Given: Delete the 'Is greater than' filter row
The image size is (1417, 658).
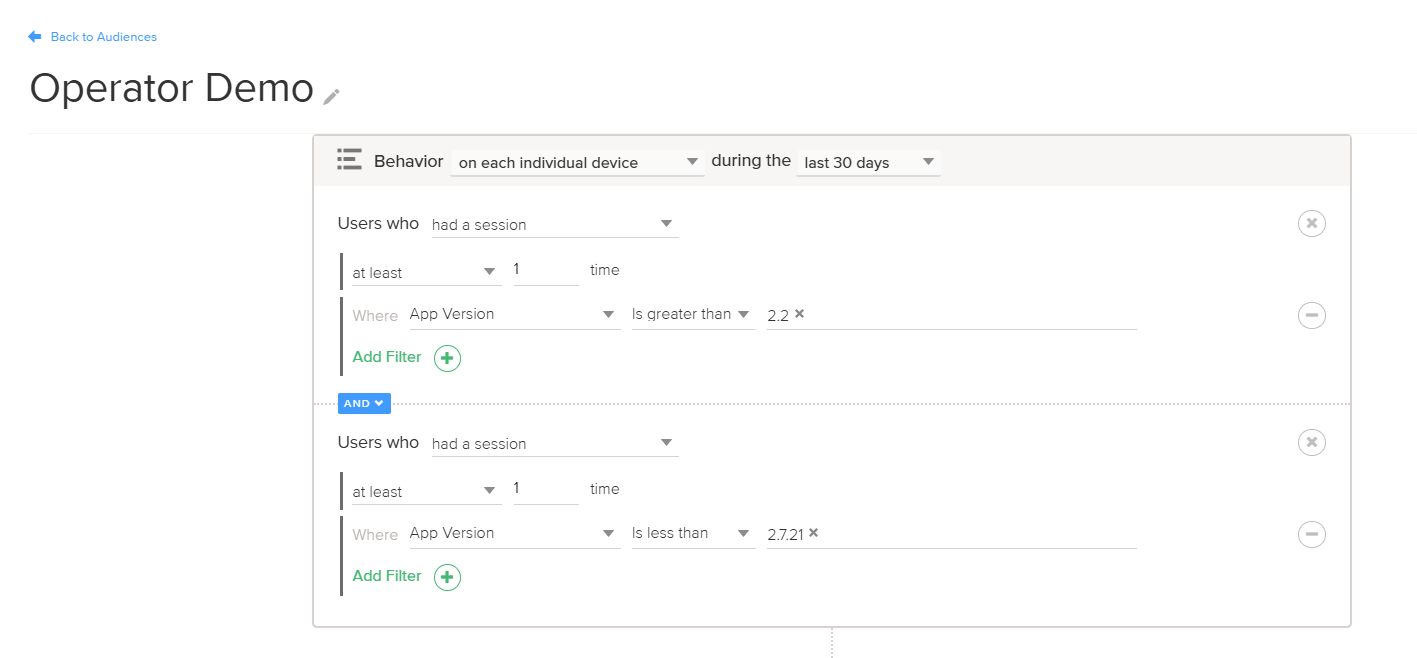Looking at the screenshot, I should tap(1311, 316).
